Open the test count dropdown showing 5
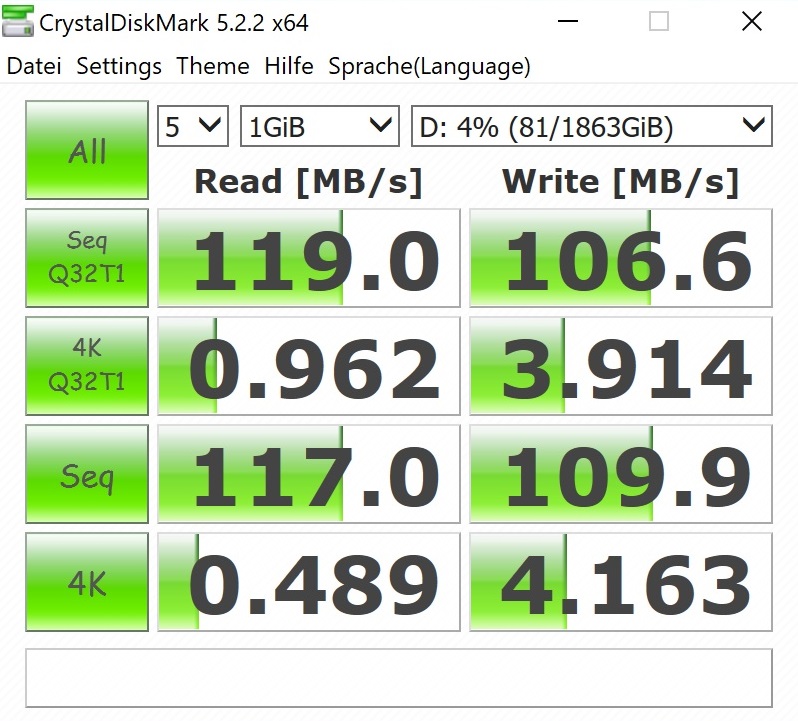Screen dimensions: 798x721 (193, 127)
